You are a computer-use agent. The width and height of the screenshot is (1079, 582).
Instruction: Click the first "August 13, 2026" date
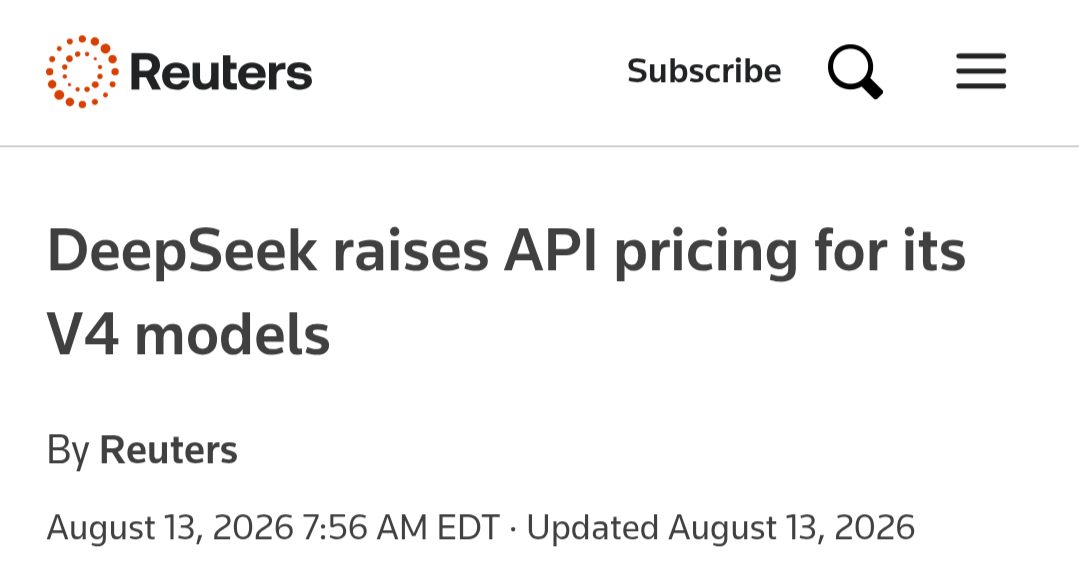tap(170, 528)
